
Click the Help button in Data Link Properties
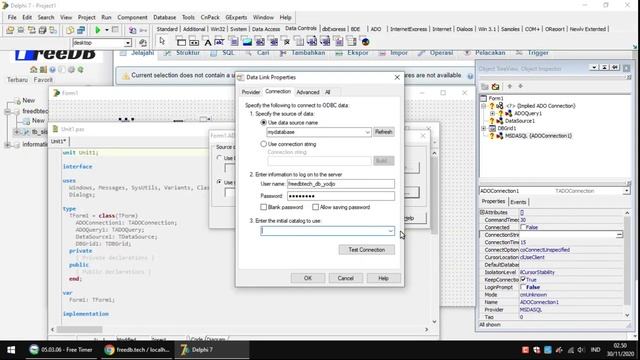click(383, 278)
